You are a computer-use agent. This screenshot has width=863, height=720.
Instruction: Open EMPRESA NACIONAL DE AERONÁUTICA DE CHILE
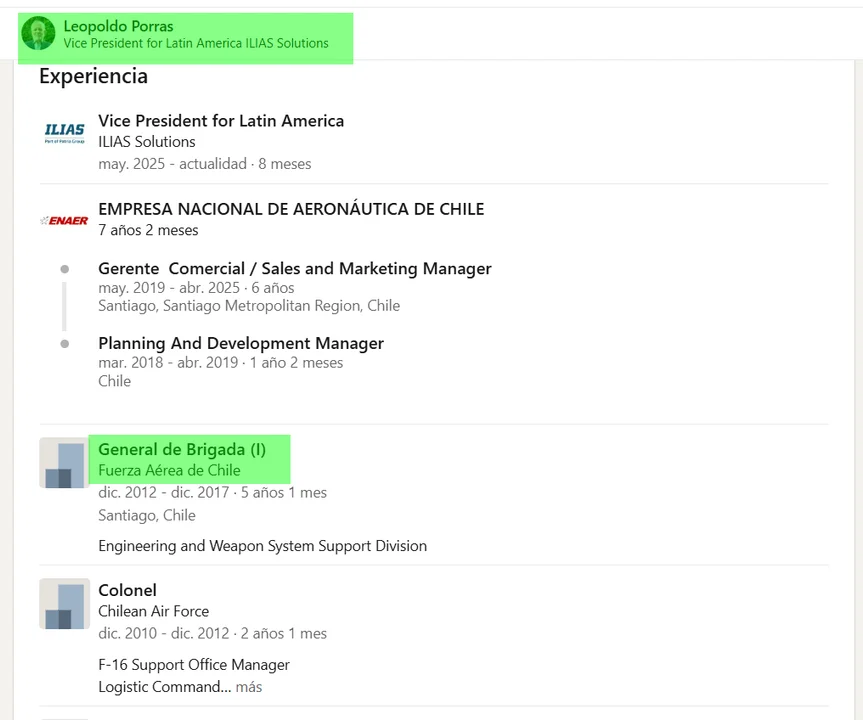tap(291, 209)
